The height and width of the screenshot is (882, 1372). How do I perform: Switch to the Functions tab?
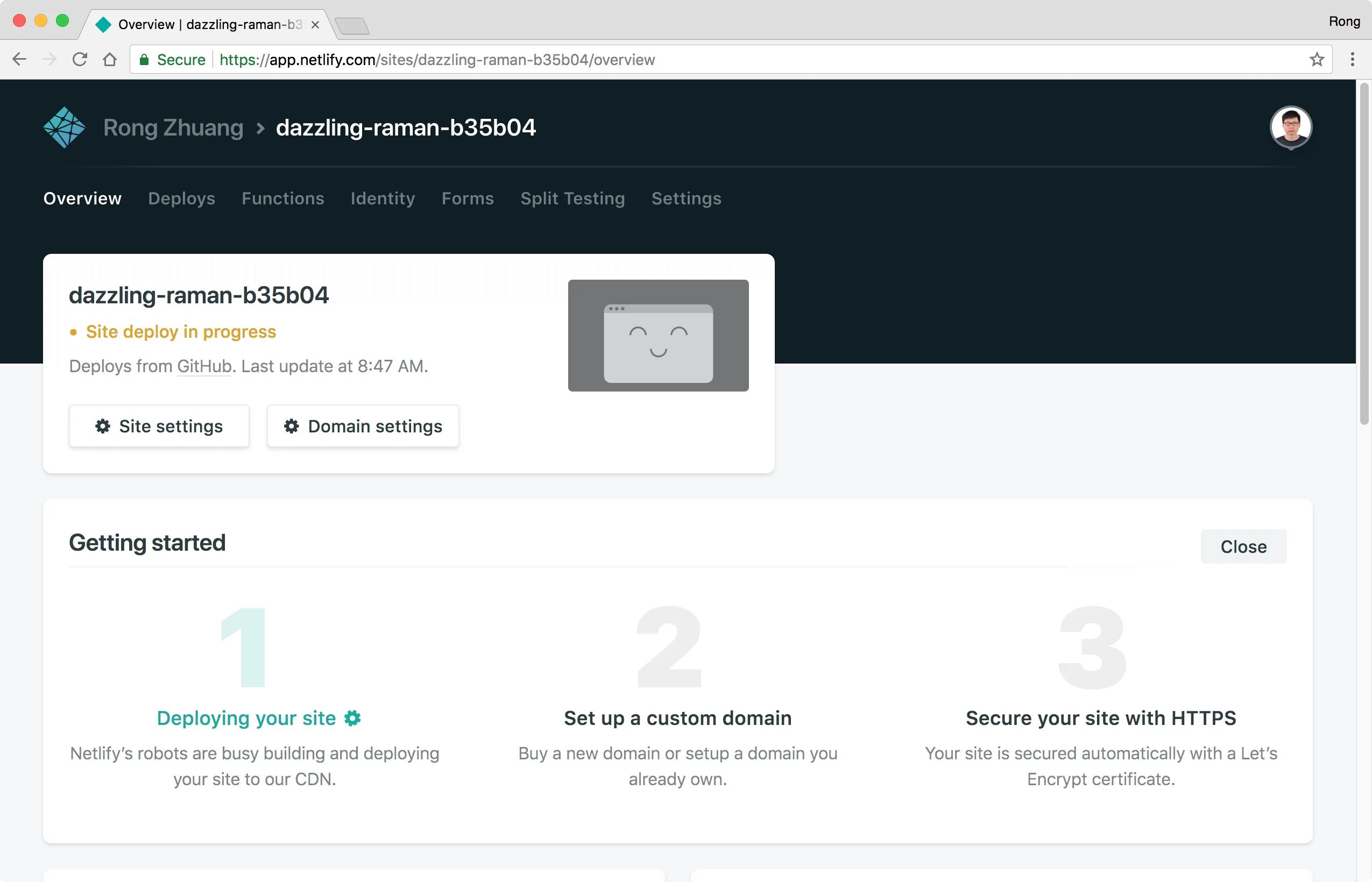pyautogui.click(x=282, y=198)
